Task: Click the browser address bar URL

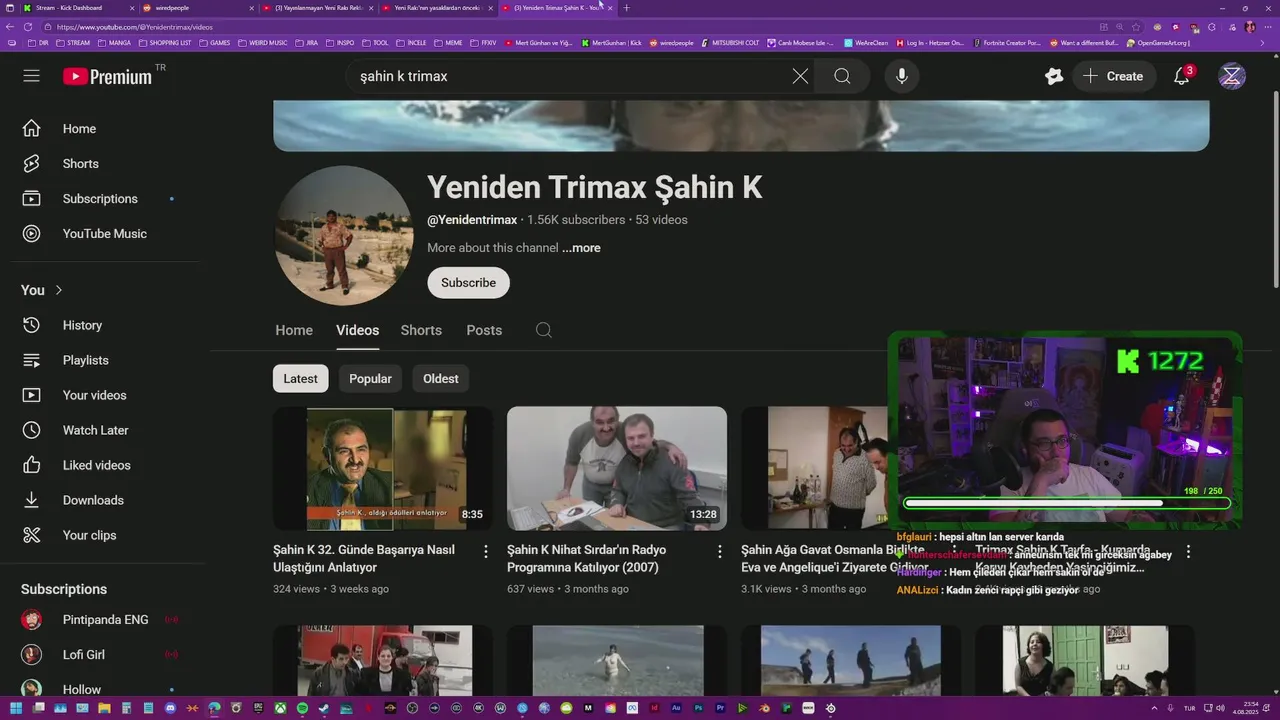Action: [x=135, y=27]
